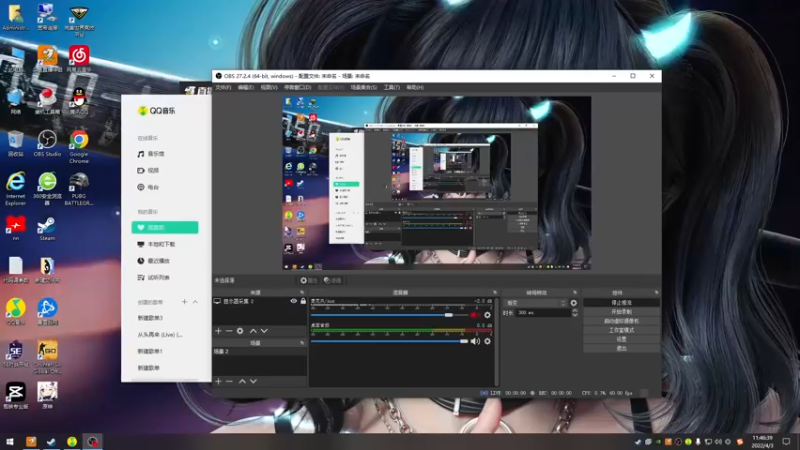The height and width of the screenshot is (450, 800).
Task: Click the Exit (退出) button in OBS
Action: click(x=621, y=348)
